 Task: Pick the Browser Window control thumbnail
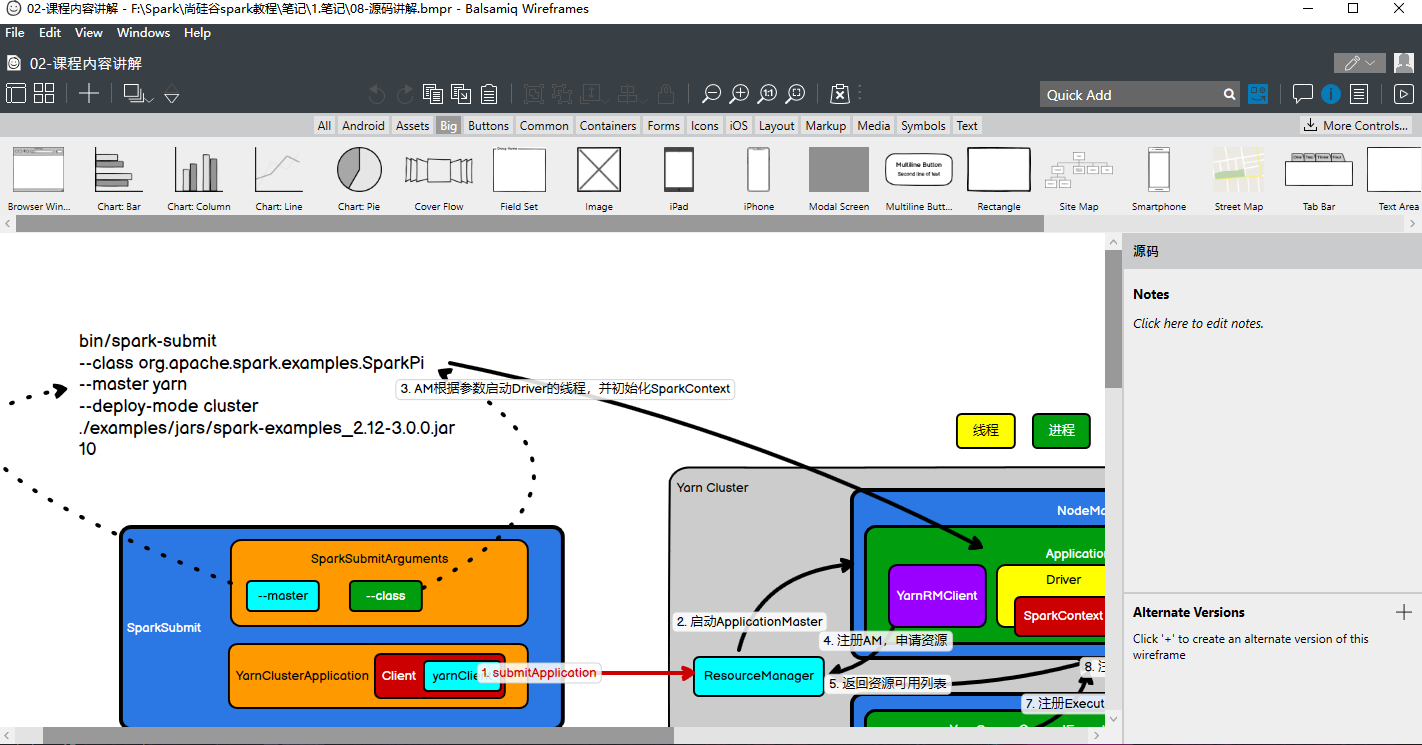[x=39, y=178]
